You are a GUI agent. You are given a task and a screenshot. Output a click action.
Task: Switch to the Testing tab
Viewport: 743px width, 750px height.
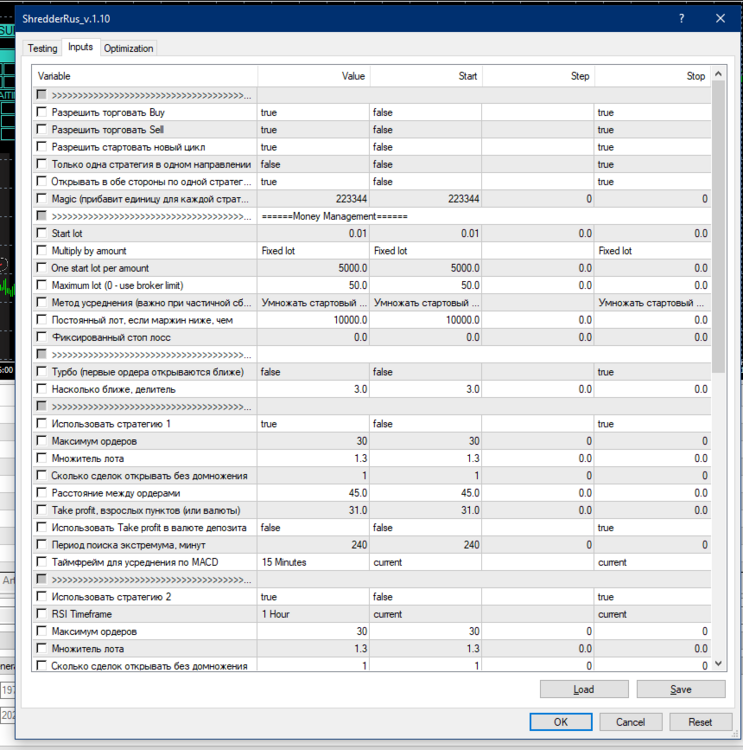42,48
